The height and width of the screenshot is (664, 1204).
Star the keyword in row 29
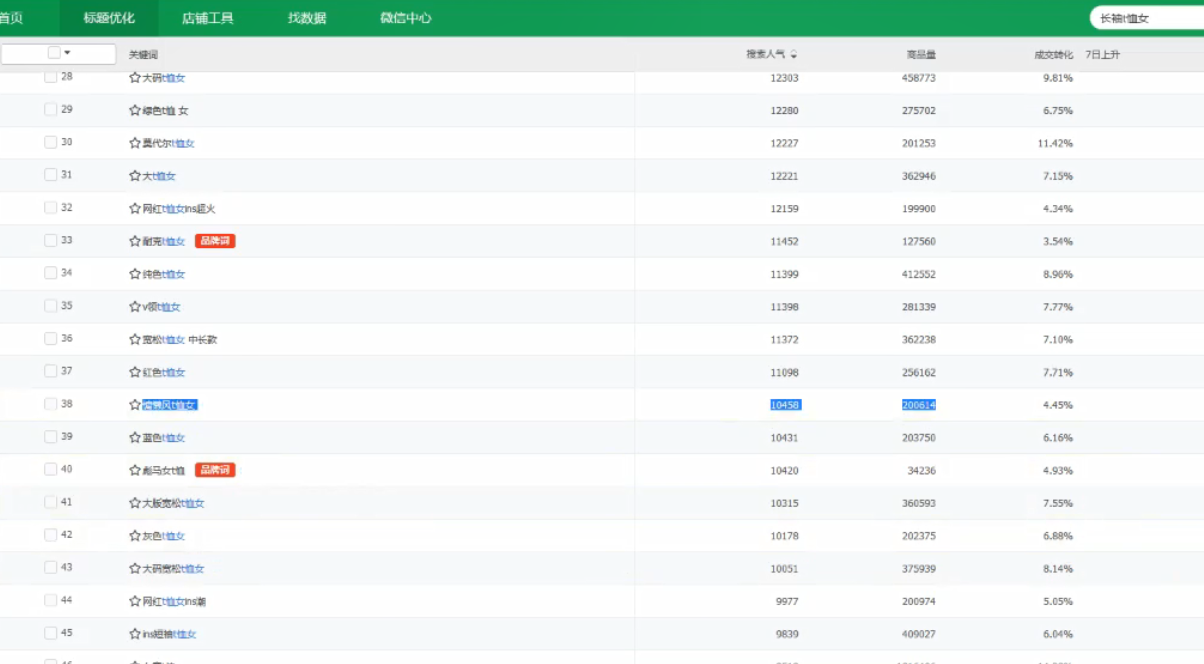coord(135,111)
